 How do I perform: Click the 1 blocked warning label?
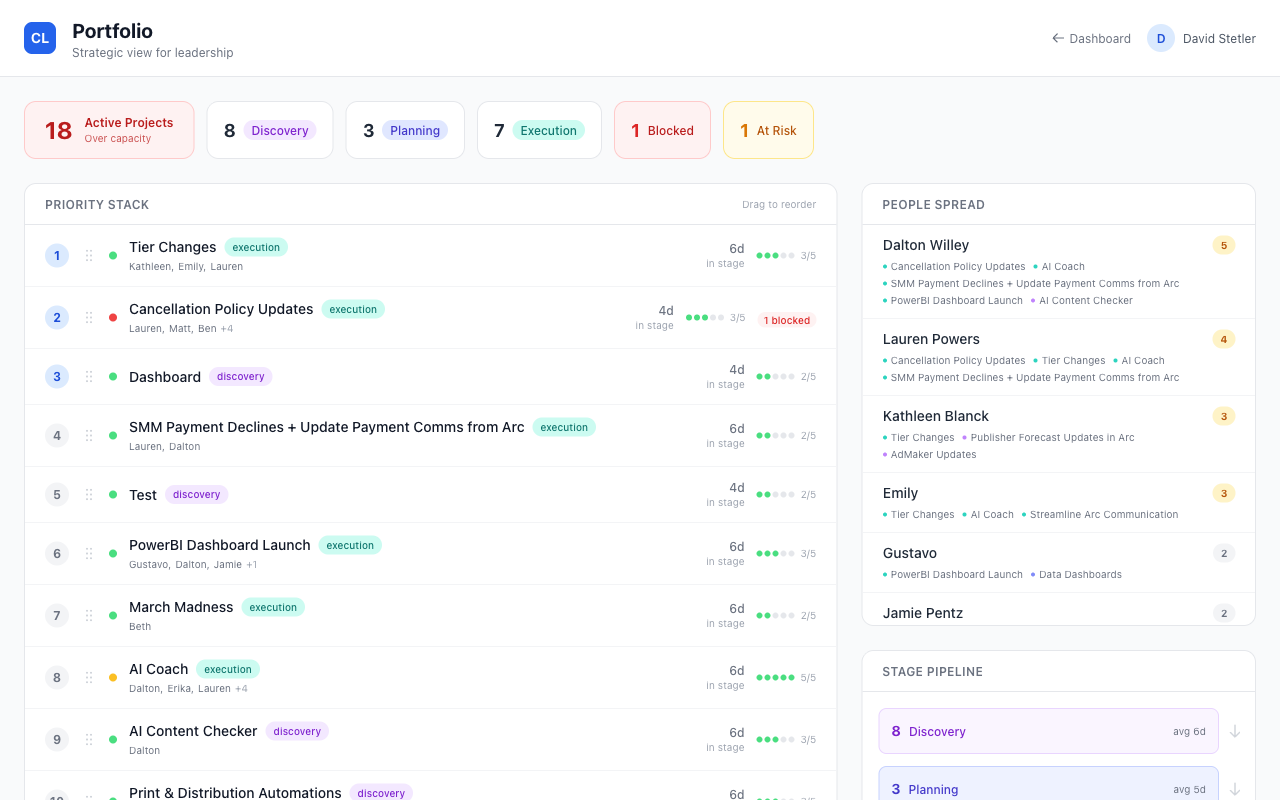tap(787, 320)
